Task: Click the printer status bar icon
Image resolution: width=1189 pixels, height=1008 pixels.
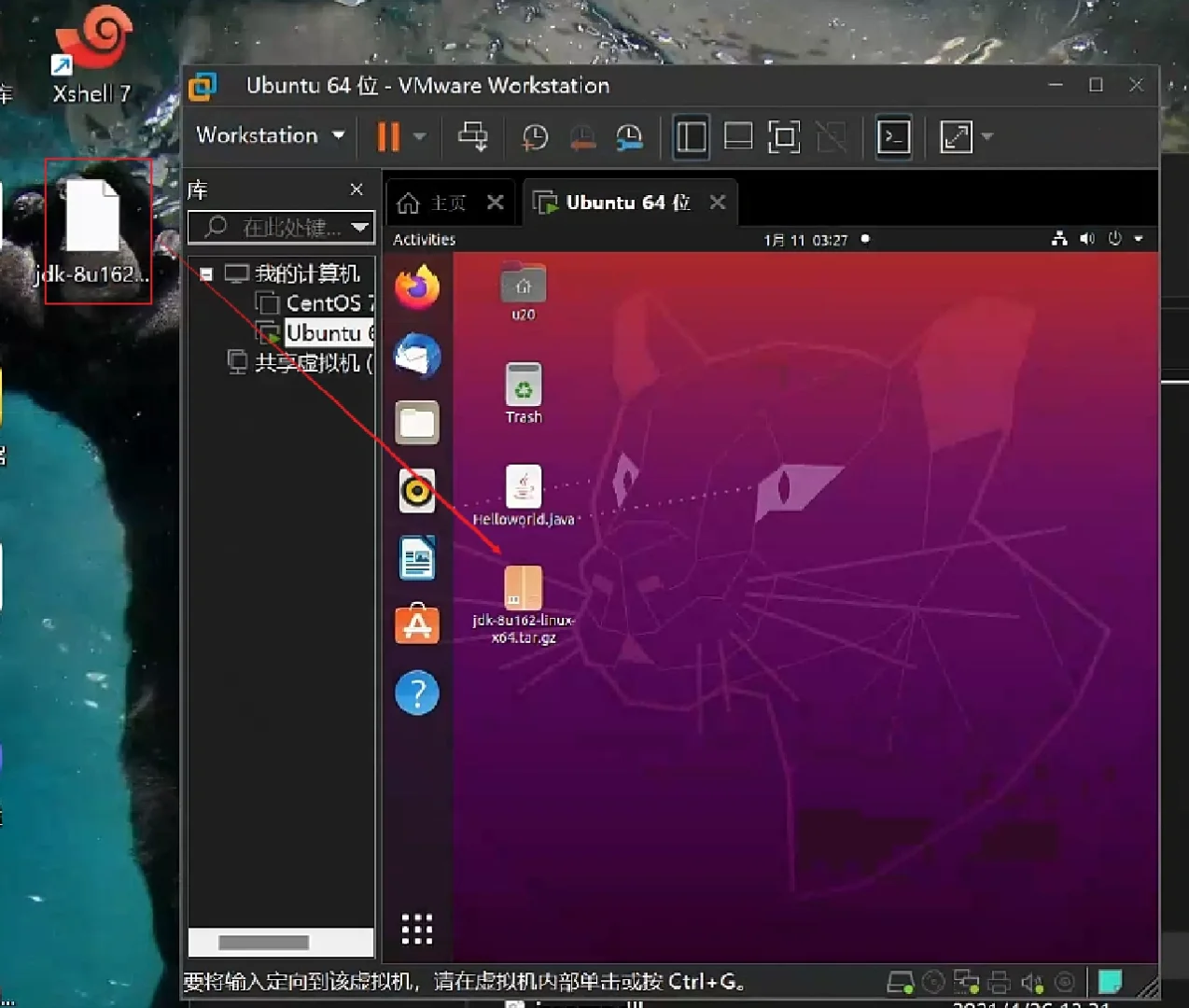Action: [999, 982]
